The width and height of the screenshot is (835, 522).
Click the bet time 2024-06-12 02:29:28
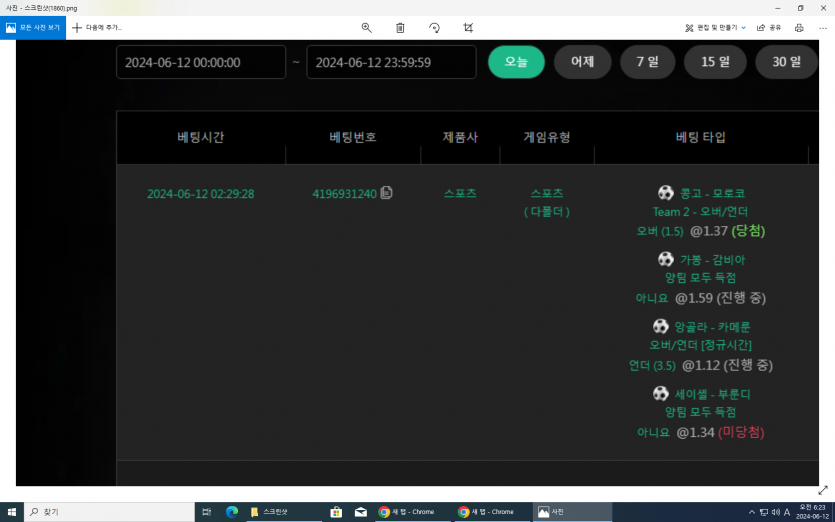[x=201, y=194]
